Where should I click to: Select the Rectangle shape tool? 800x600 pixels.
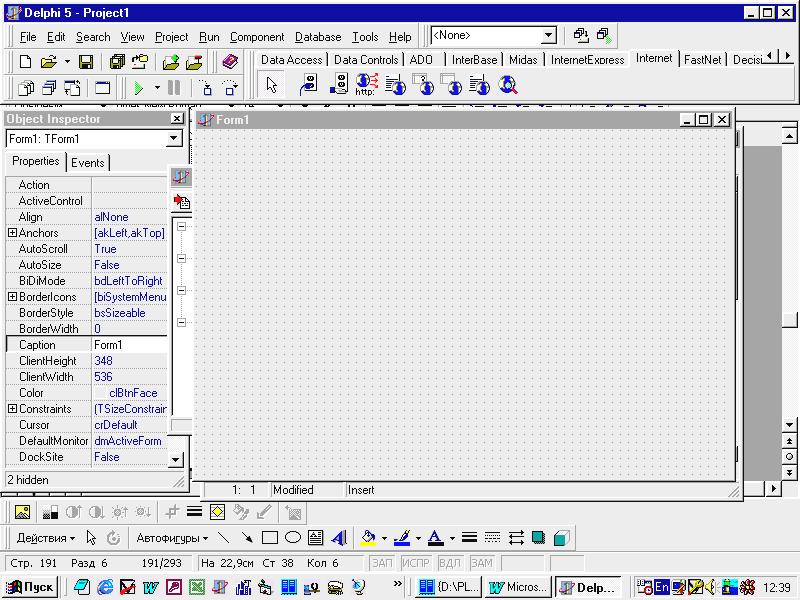point(269,538)
